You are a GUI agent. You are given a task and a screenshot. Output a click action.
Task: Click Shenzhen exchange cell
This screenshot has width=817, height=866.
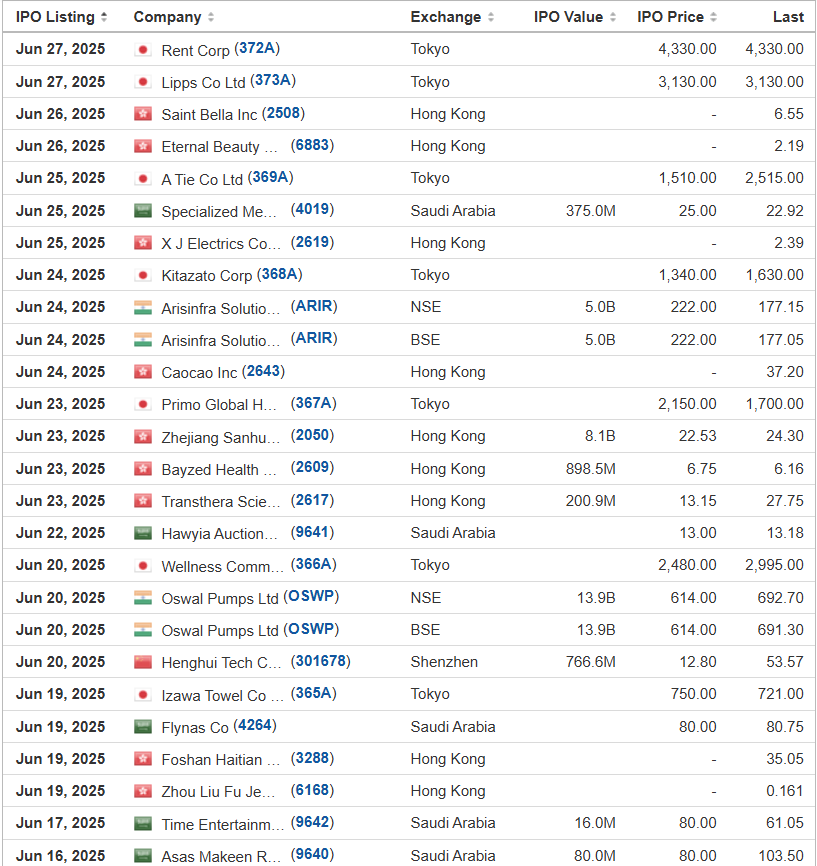tap(444, 662)
